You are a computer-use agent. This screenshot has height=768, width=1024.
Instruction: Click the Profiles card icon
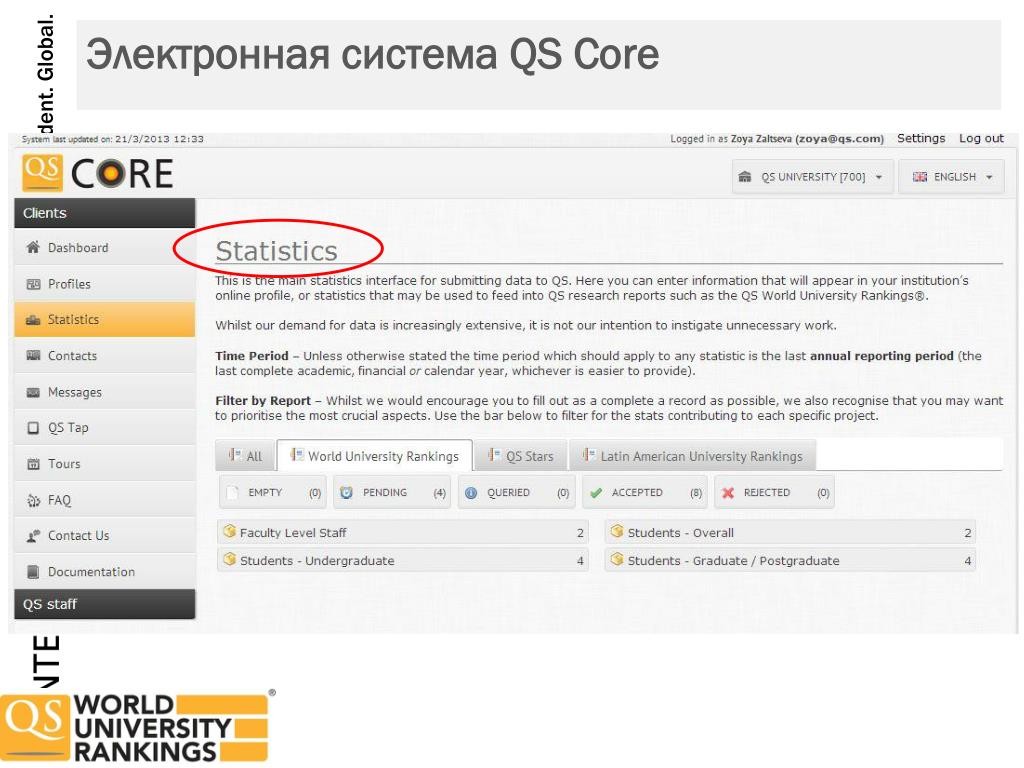pos(33,283)
